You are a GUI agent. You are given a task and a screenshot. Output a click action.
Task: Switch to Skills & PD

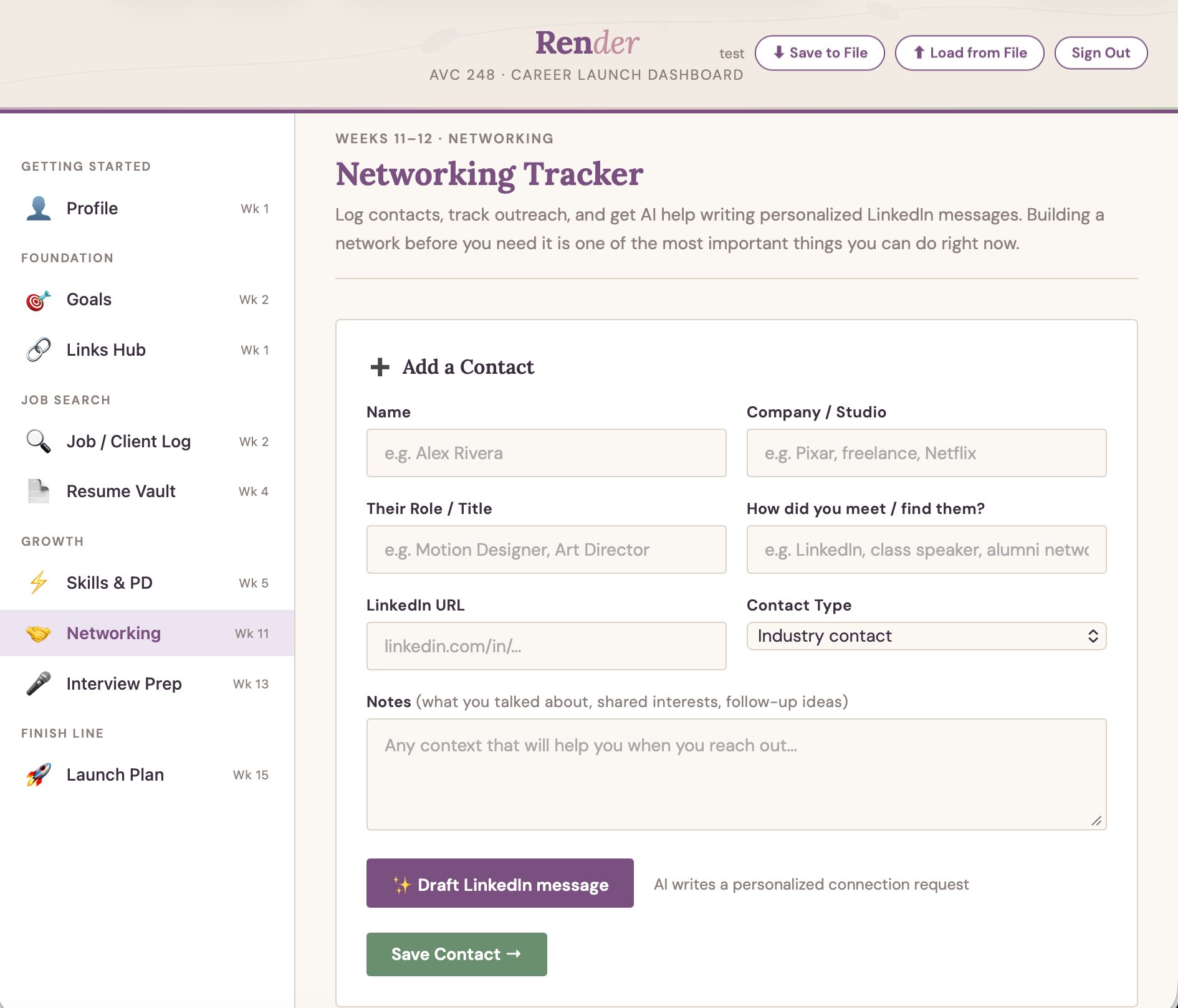click(x=147, y=582)
